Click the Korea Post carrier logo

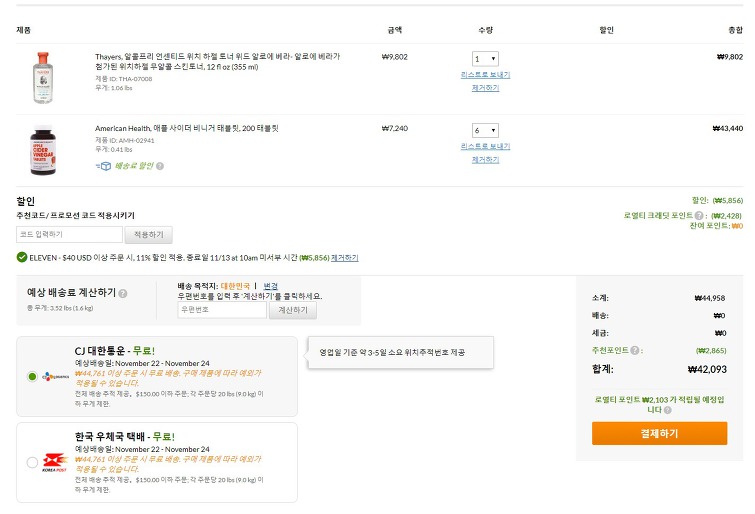pos(54,462)
